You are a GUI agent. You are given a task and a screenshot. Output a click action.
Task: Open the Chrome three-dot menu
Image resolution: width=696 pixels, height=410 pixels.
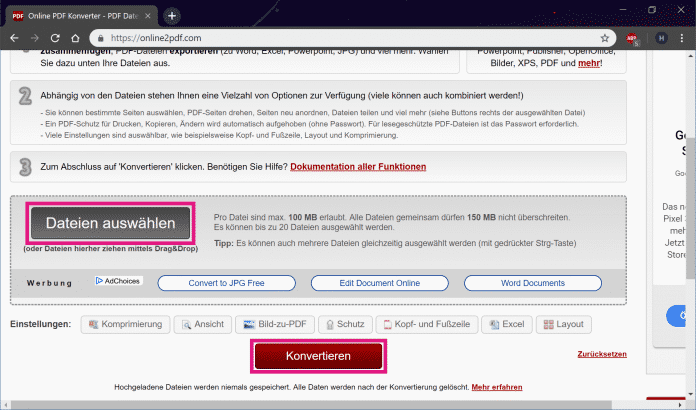[x=683, y=37]
